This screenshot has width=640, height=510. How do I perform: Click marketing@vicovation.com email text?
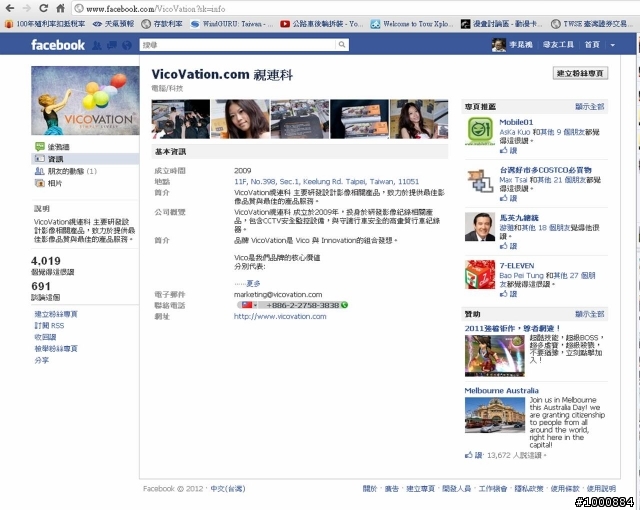point(278,294)
